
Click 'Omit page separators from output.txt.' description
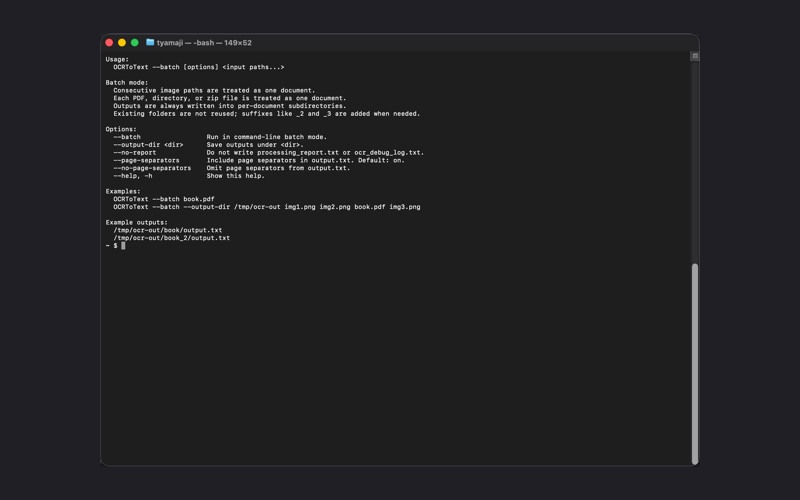279,168
